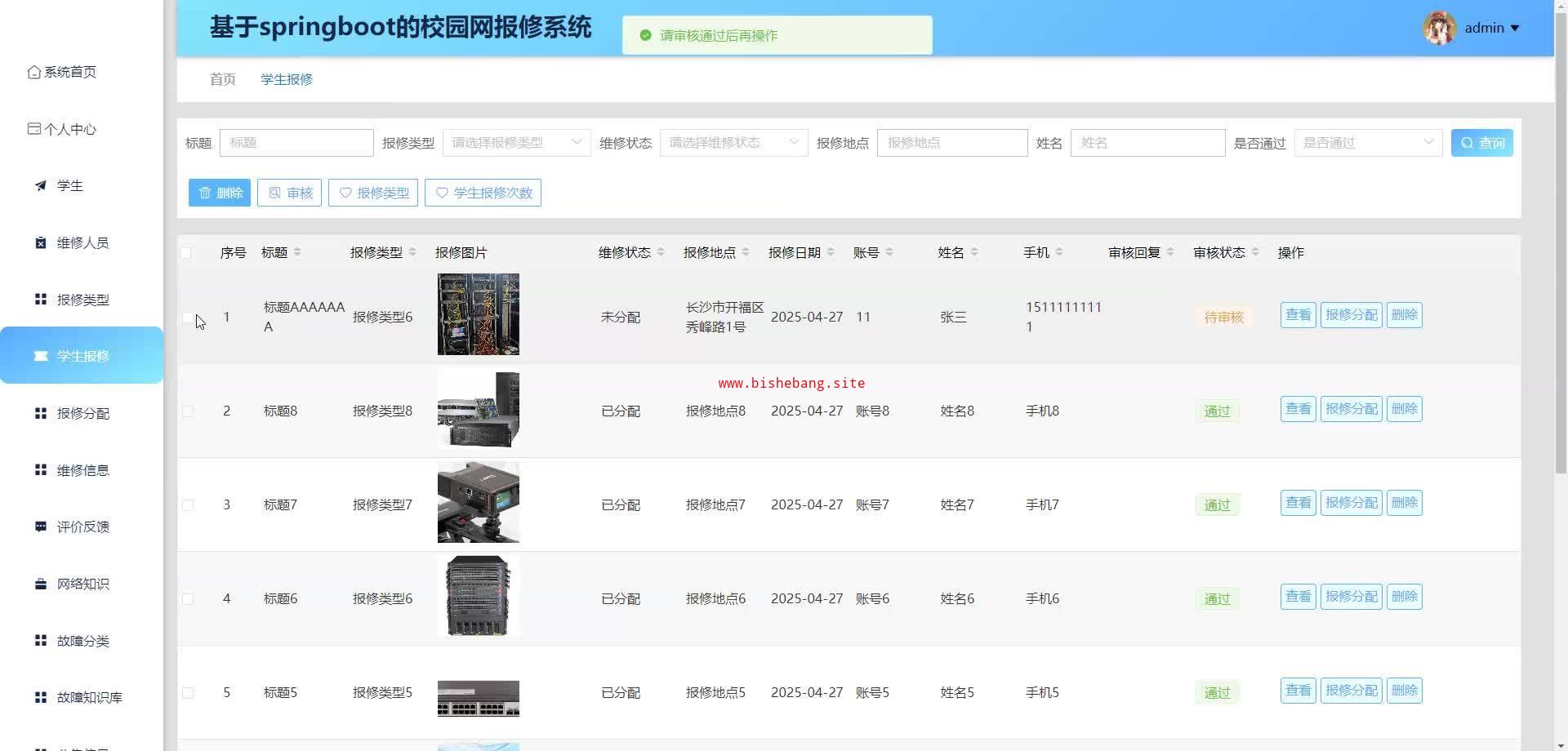Viewport: 1568px width, 751px height.
Task: Click the paper plane icon for 学生
Action: 41,186
